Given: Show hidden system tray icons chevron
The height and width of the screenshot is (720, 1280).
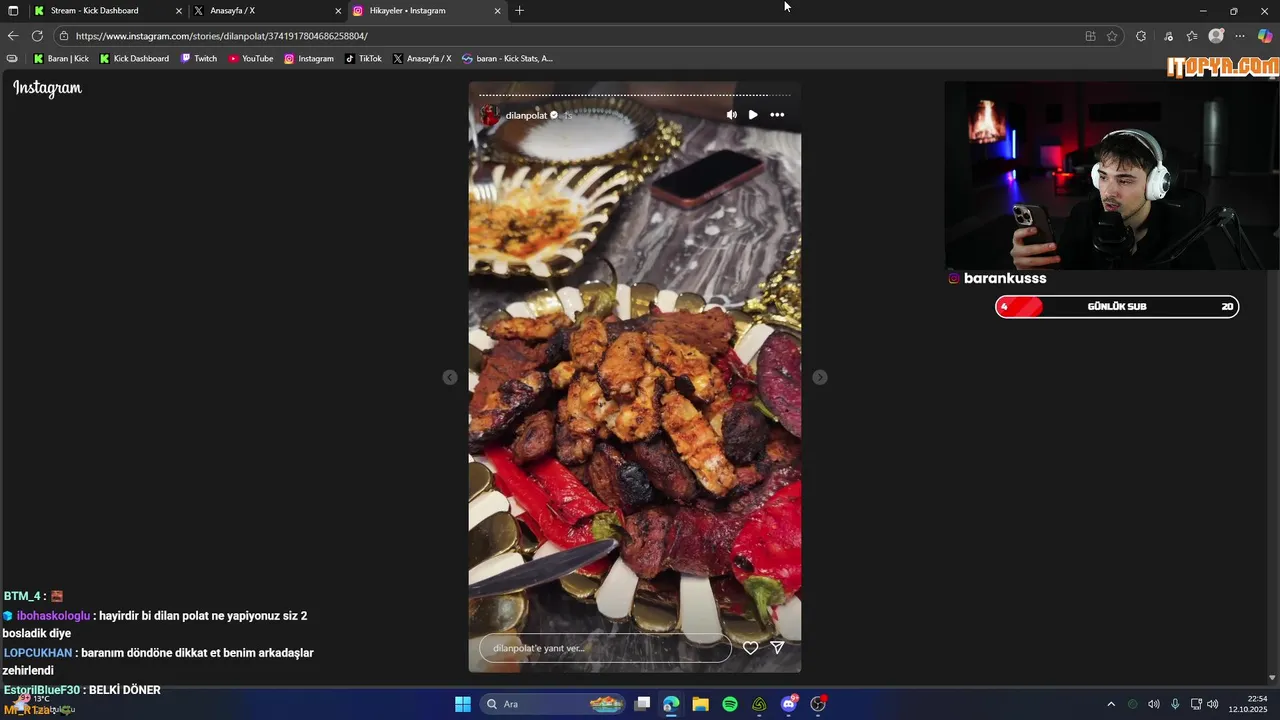Looking at the screenshot, I should tap(1110, 704).
